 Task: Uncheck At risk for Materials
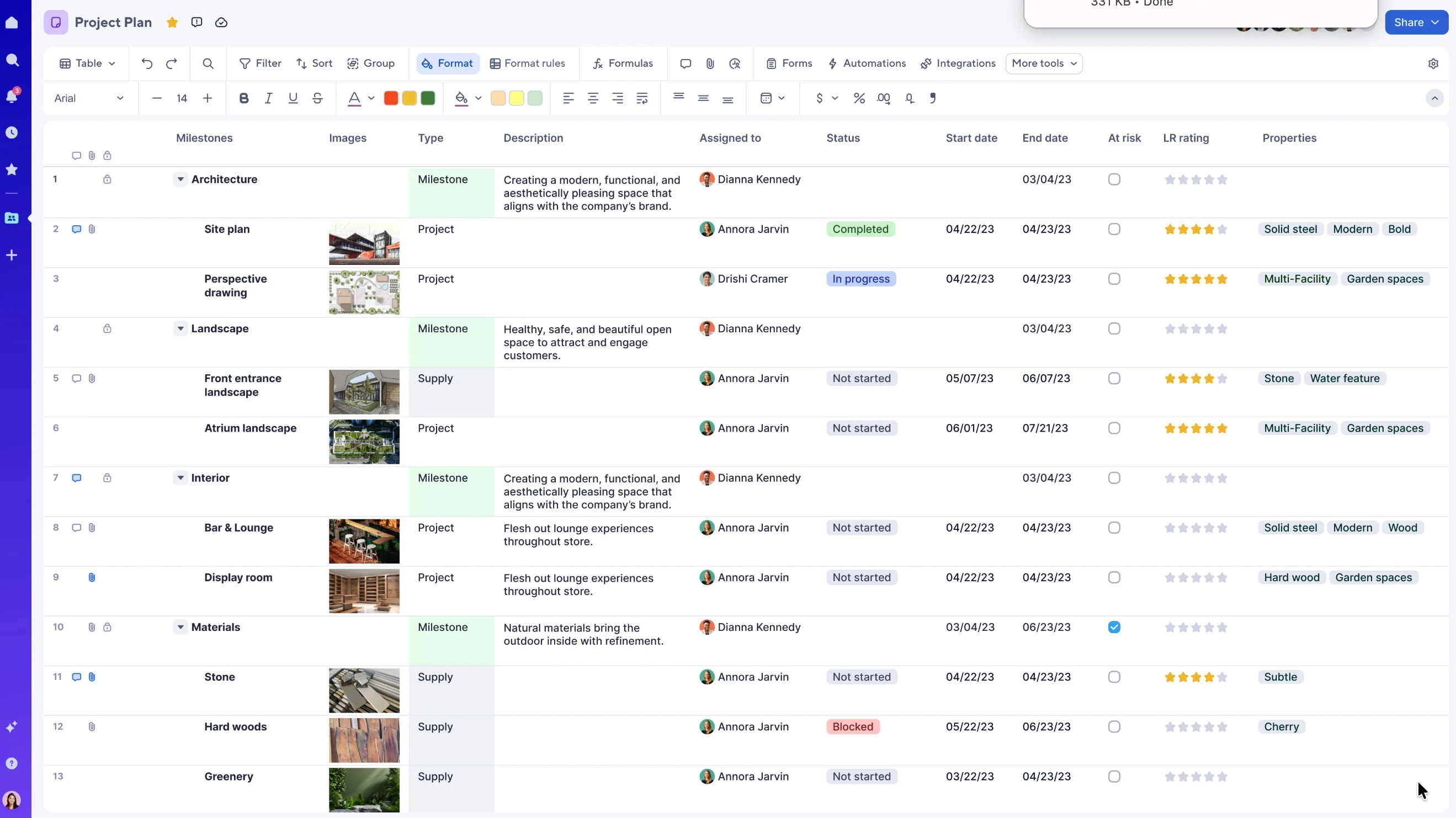(x=1114, y=627)
